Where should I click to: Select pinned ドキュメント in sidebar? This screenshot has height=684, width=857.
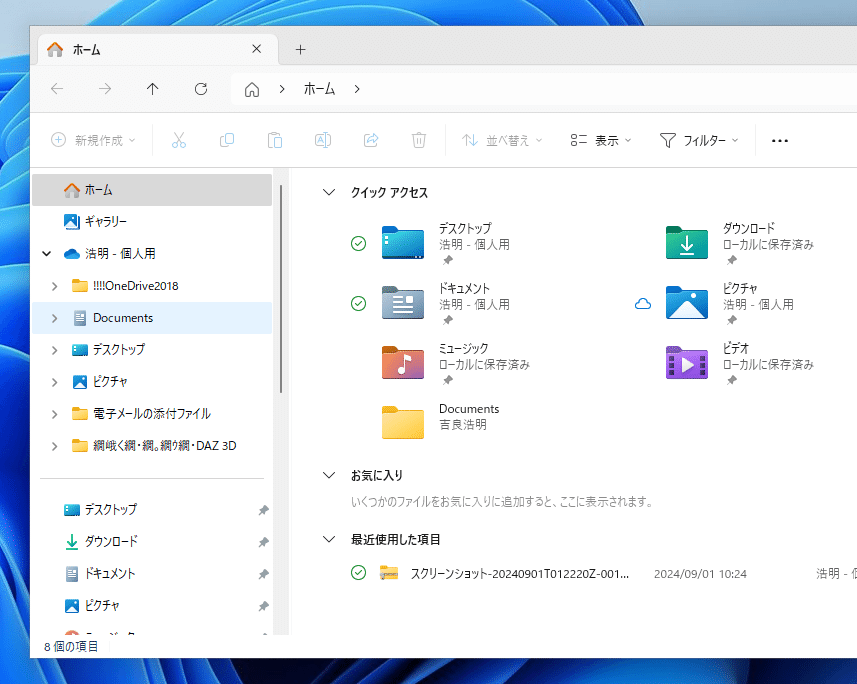[152, 574]
